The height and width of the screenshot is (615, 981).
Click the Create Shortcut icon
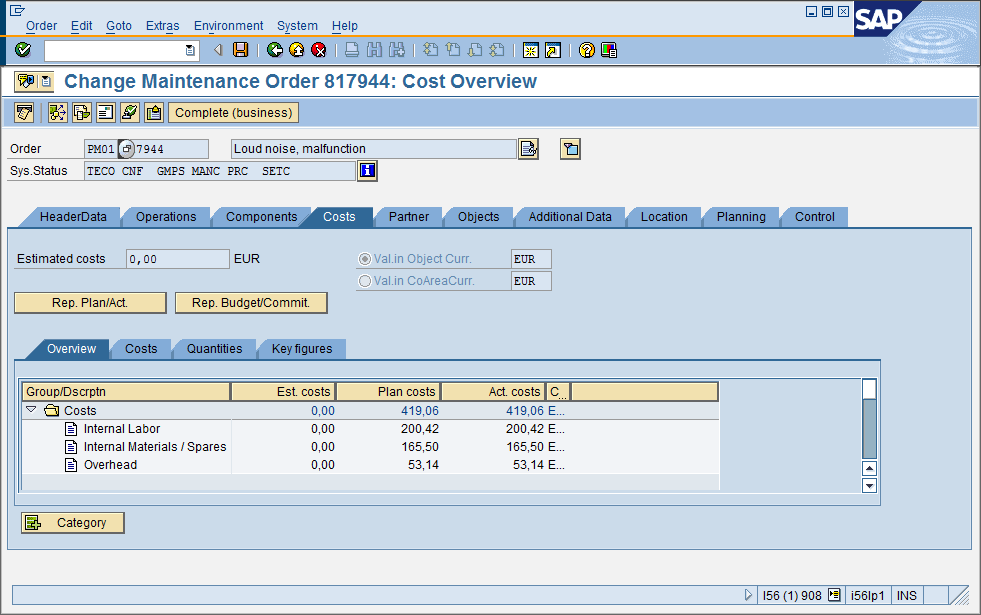pos(553,50)
